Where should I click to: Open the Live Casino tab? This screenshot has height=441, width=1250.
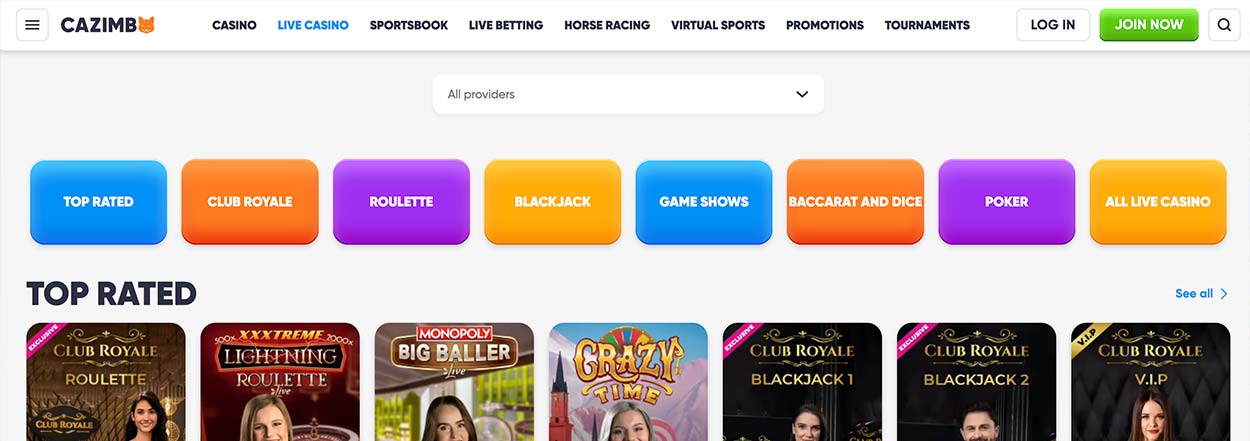313,25
